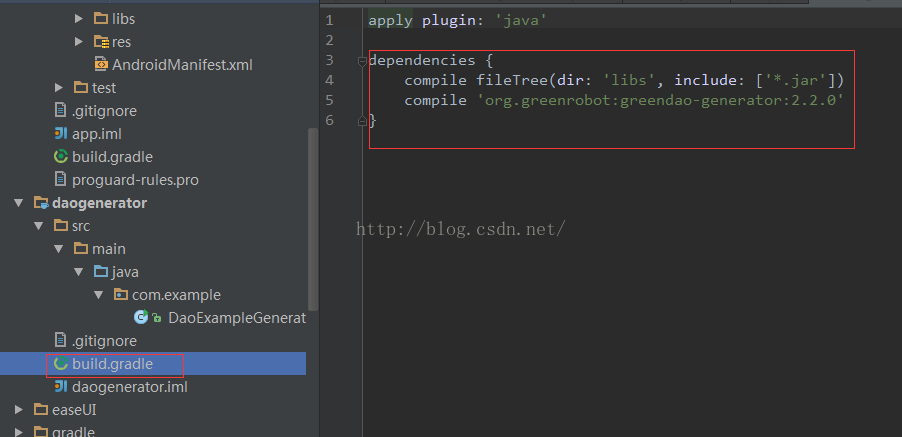Click the 'java' string on line 1
902x437 pixels.
coord(522,21)
